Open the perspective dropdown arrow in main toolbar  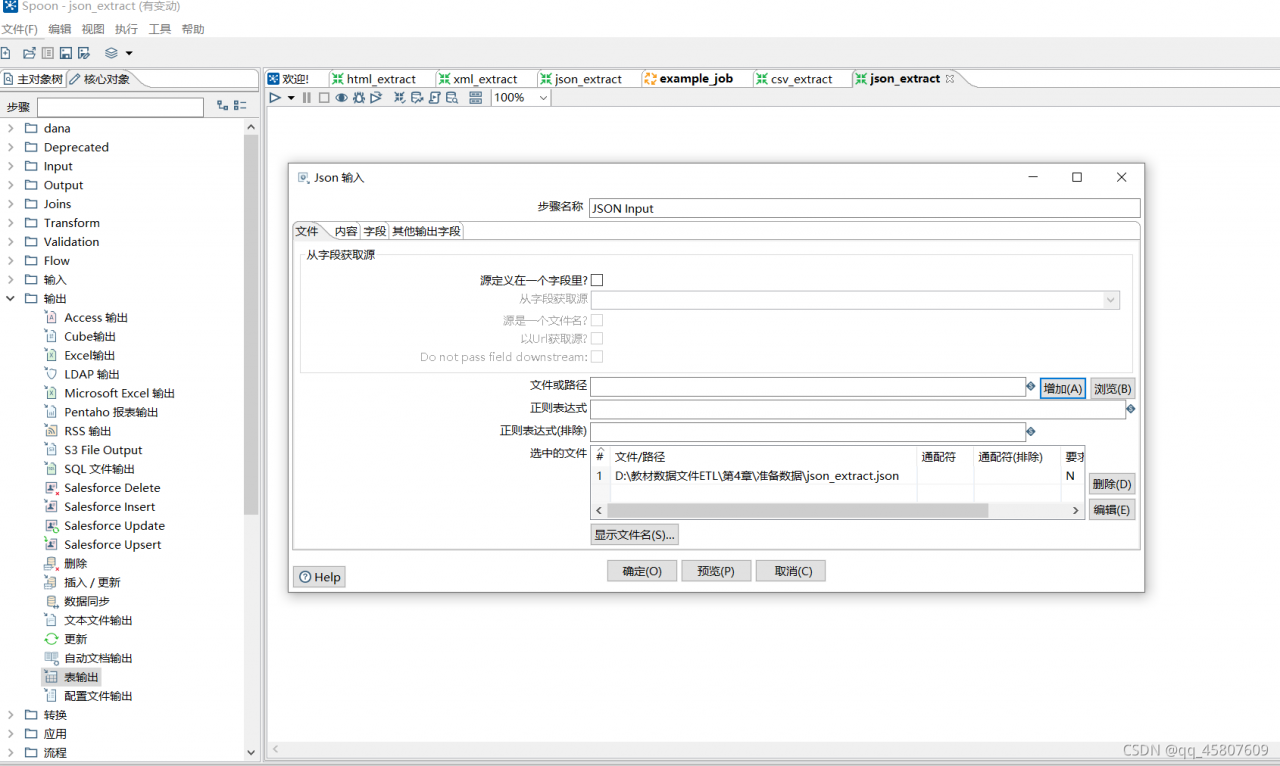pos(129,53)
